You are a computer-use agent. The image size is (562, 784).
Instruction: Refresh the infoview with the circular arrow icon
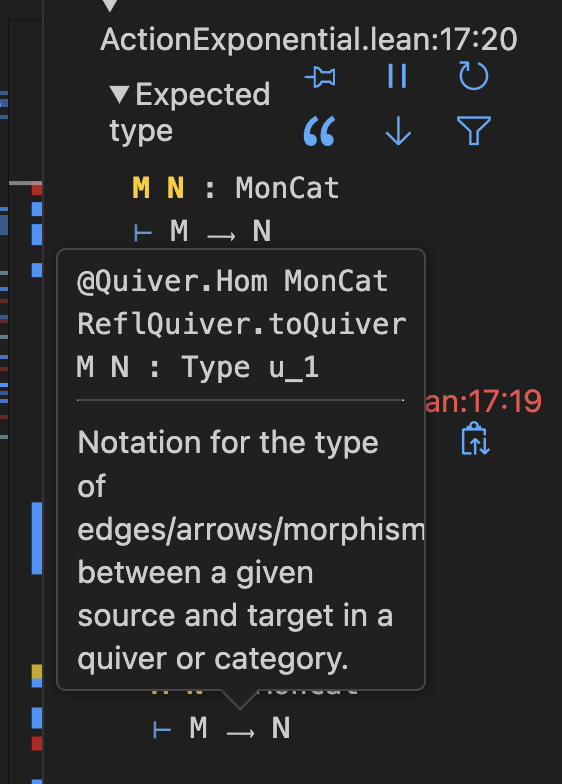pos(474,76)
